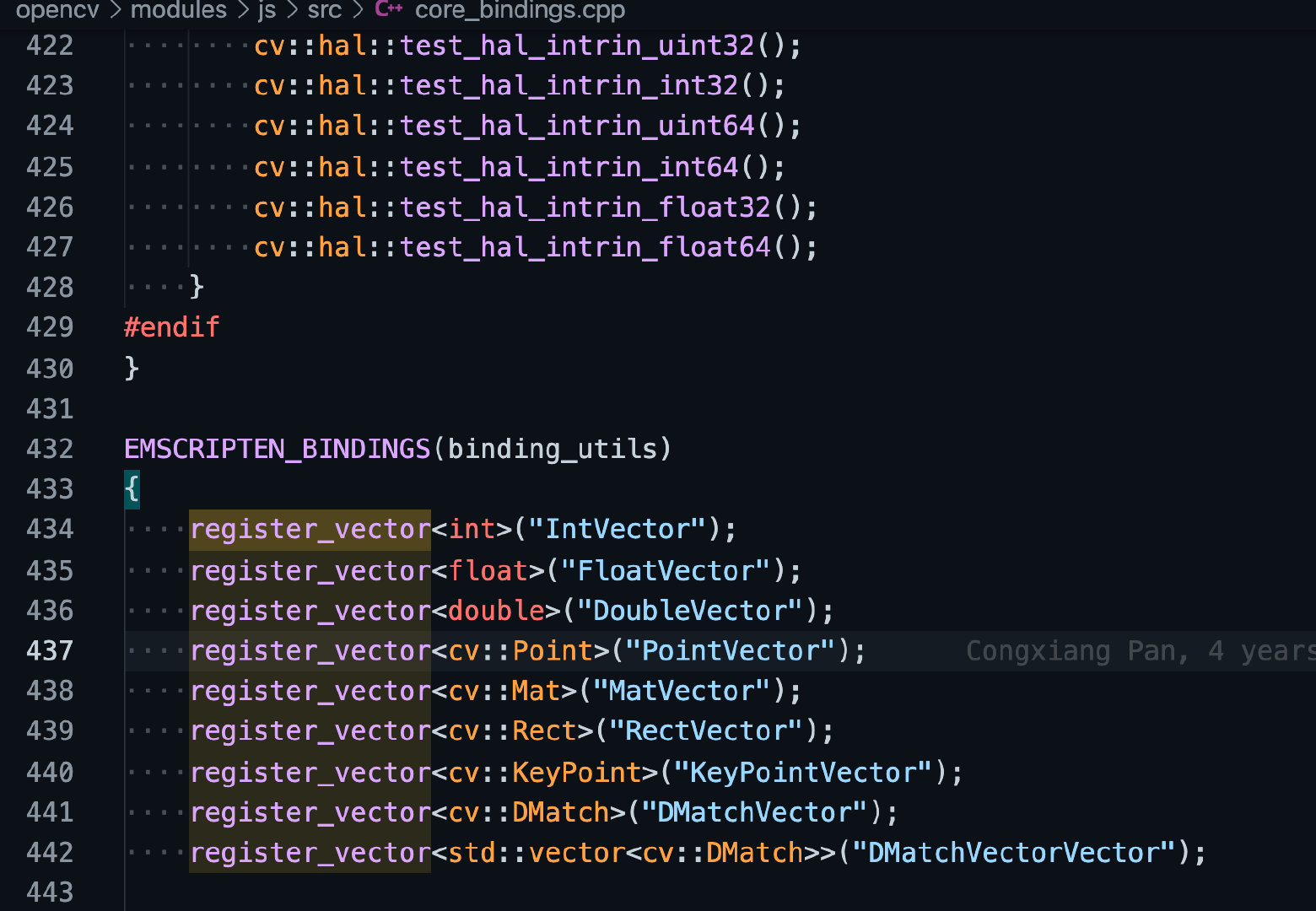The width and height of the screenshot is (1316, 911).
Task: Open the "opencv" breadcrumb dropdown
Action: pyautogui.click(x=56, y=11)
